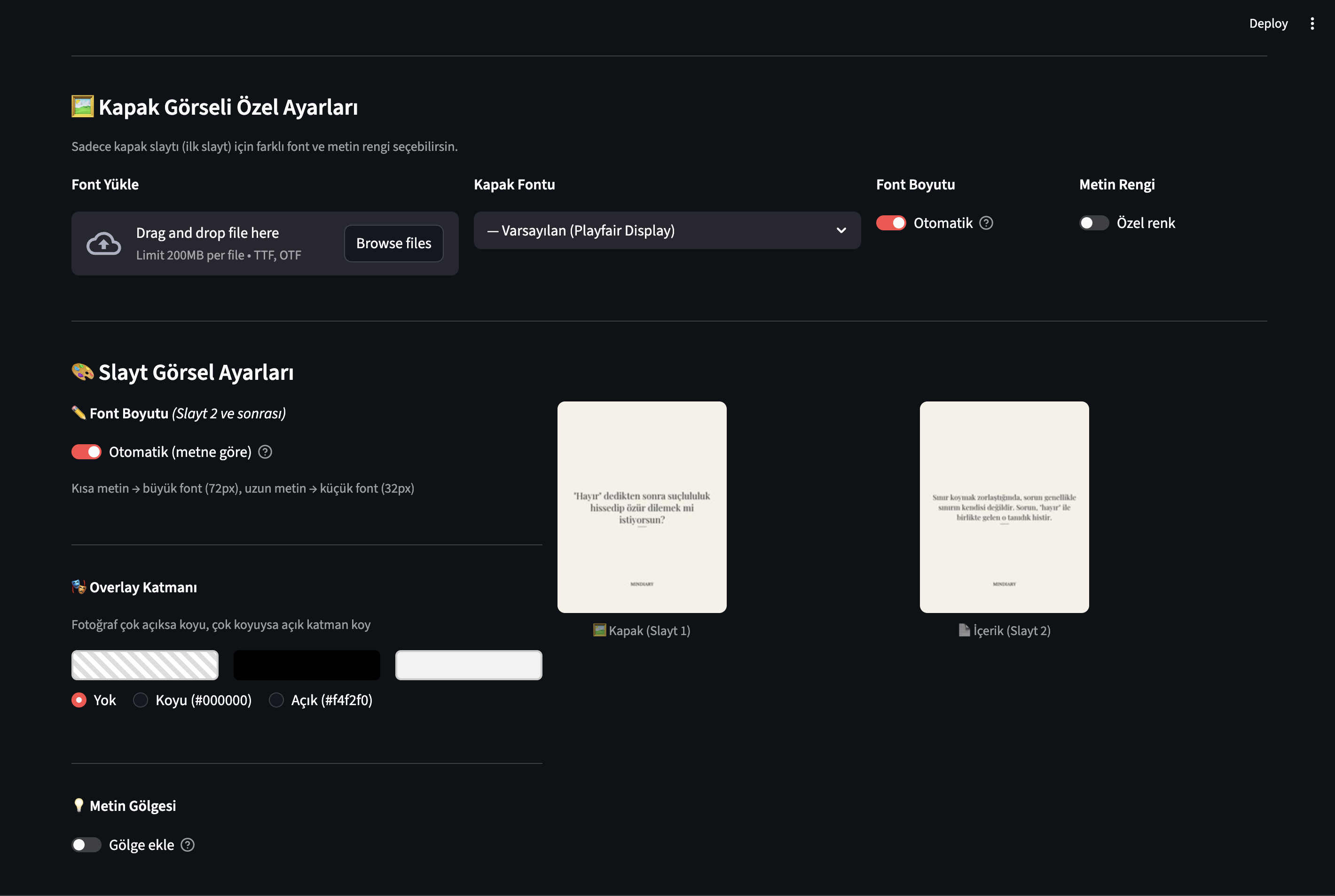Open the Kapak Fontu dropdown
This screenshot has height=896, width=1335.
(667, 230)
